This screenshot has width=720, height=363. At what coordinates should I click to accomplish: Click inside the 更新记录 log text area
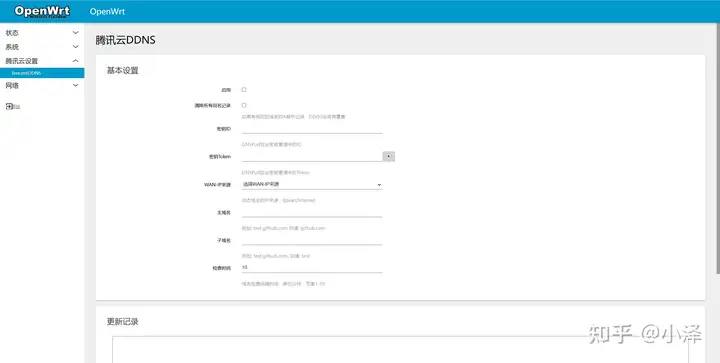[x=400, y=349]
